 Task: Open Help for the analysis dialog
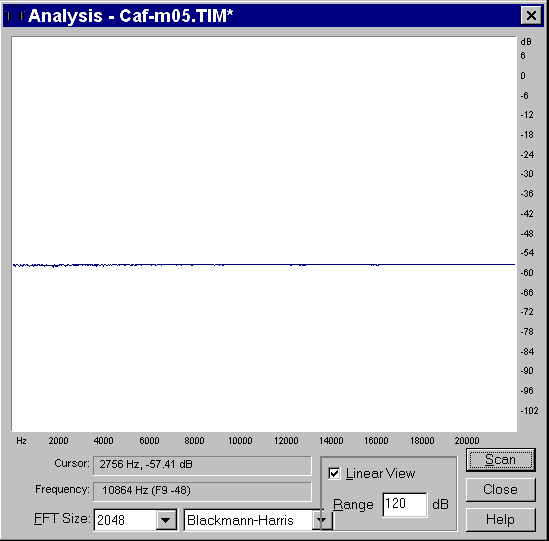(x=500, y=519)
